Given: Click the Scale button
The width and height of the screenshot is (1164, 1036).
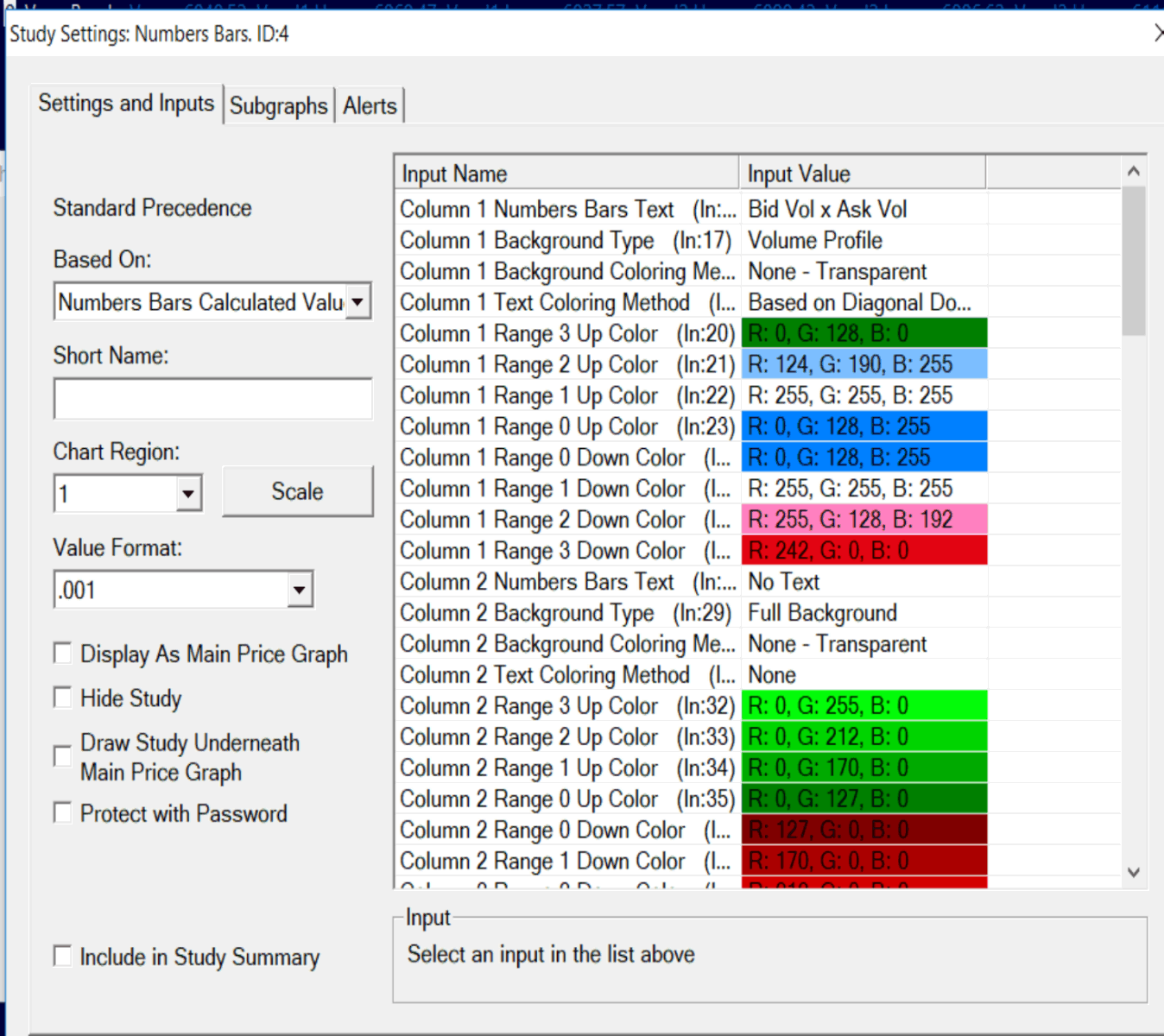Looking at the screenshot, I should 297,492.
